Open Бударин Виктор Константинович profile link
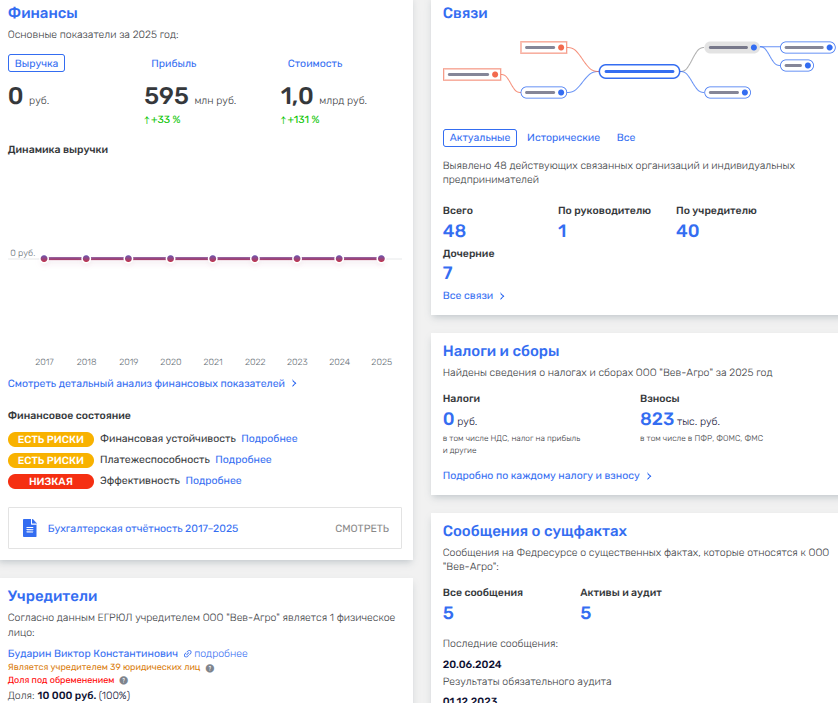This screenshot has height=703, width=838. [93, 654]
